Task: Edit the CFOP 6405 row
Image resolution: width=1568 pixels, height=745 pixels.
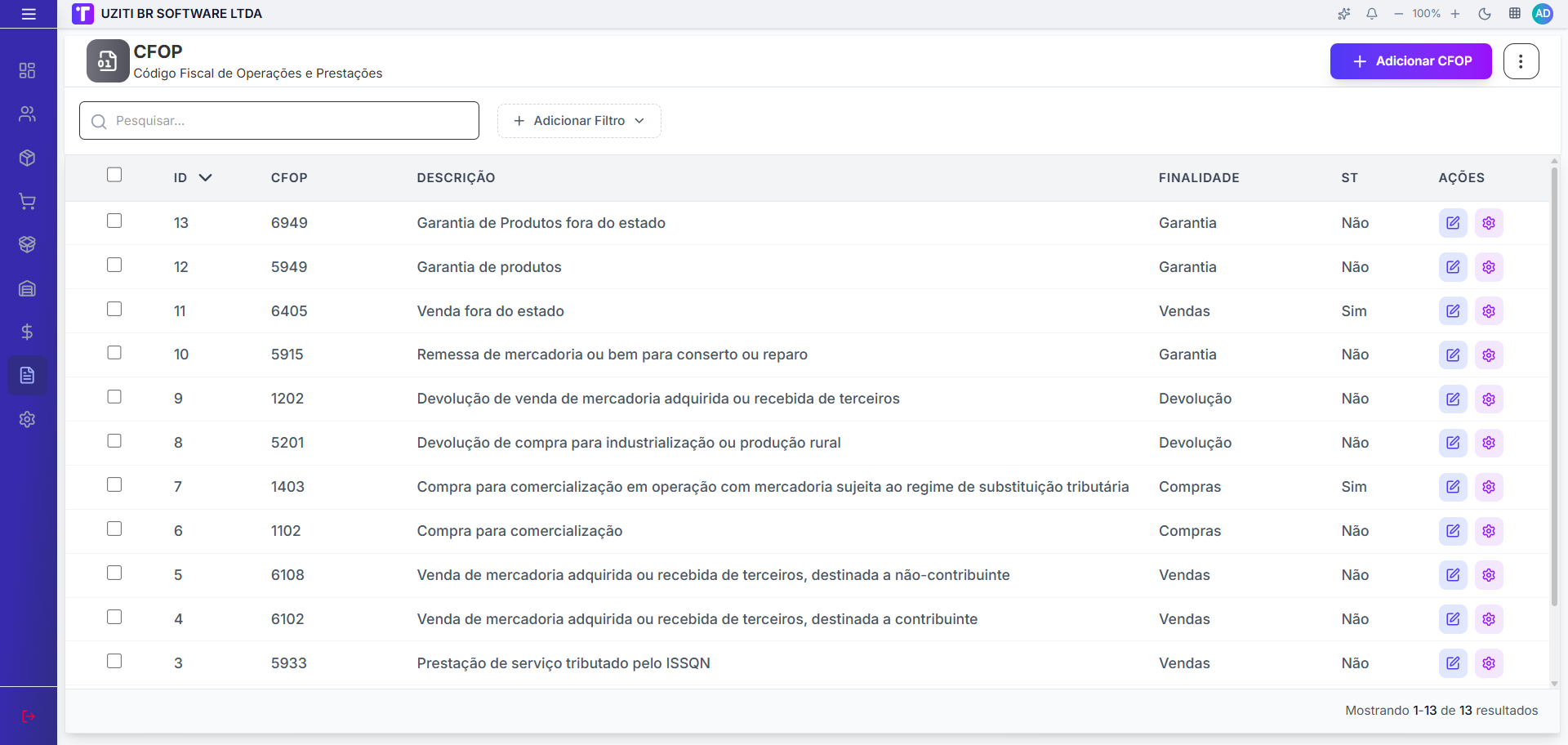Action: (x=1453, y=311)
